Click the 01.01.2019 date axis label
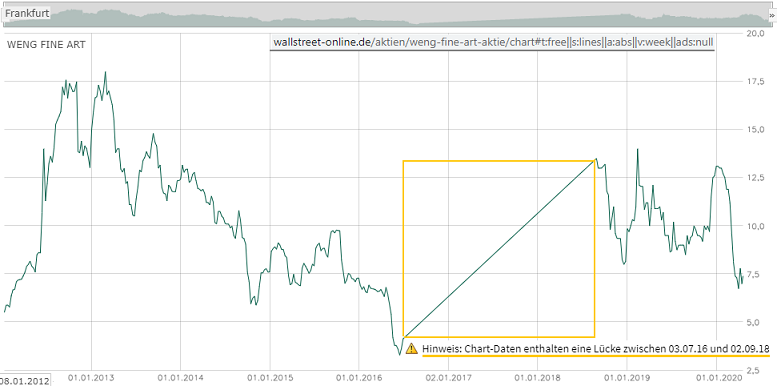Image resolution: width=777 pixels, height=386 pixels. [x=627, y=379]
